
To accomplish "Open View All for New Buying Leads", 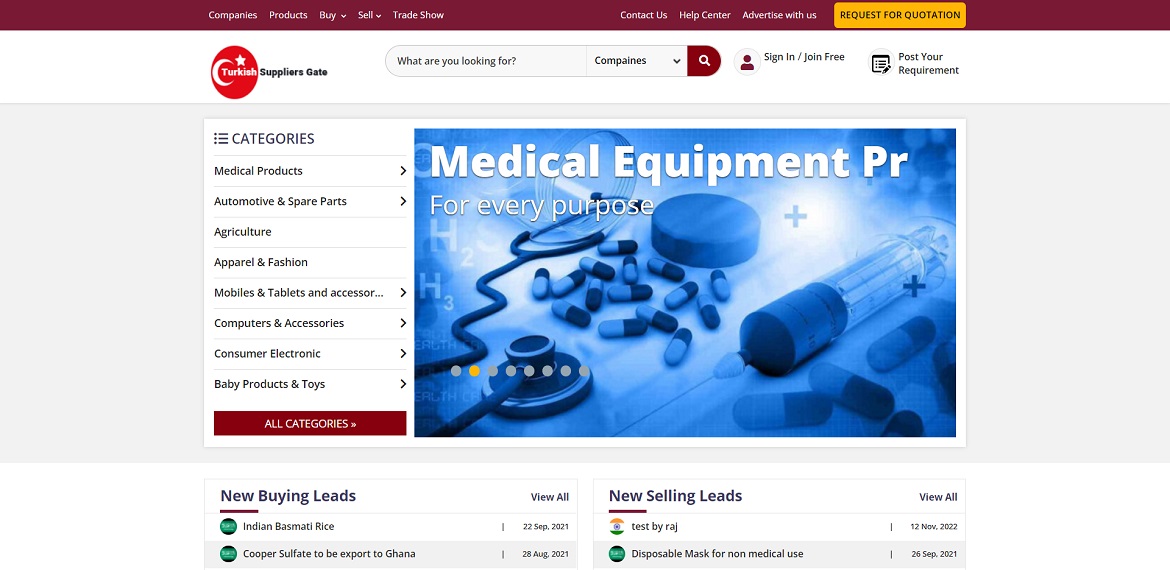I will pos(549,497).
